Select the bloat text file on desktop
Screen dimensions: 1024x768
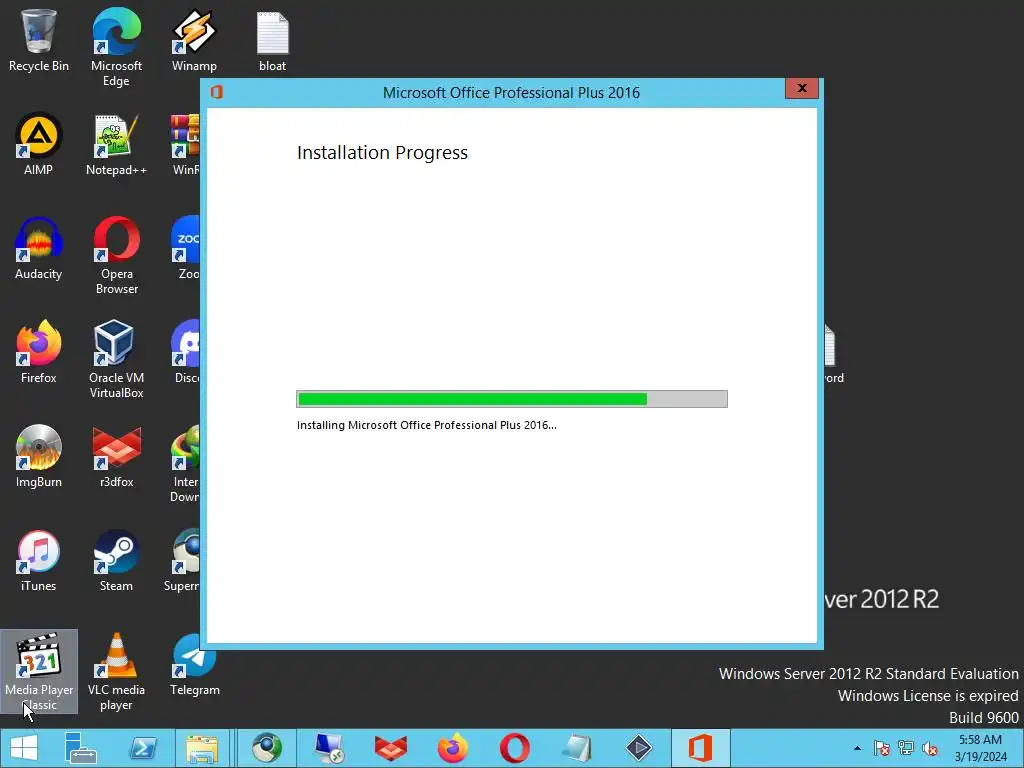click(272, 40)
